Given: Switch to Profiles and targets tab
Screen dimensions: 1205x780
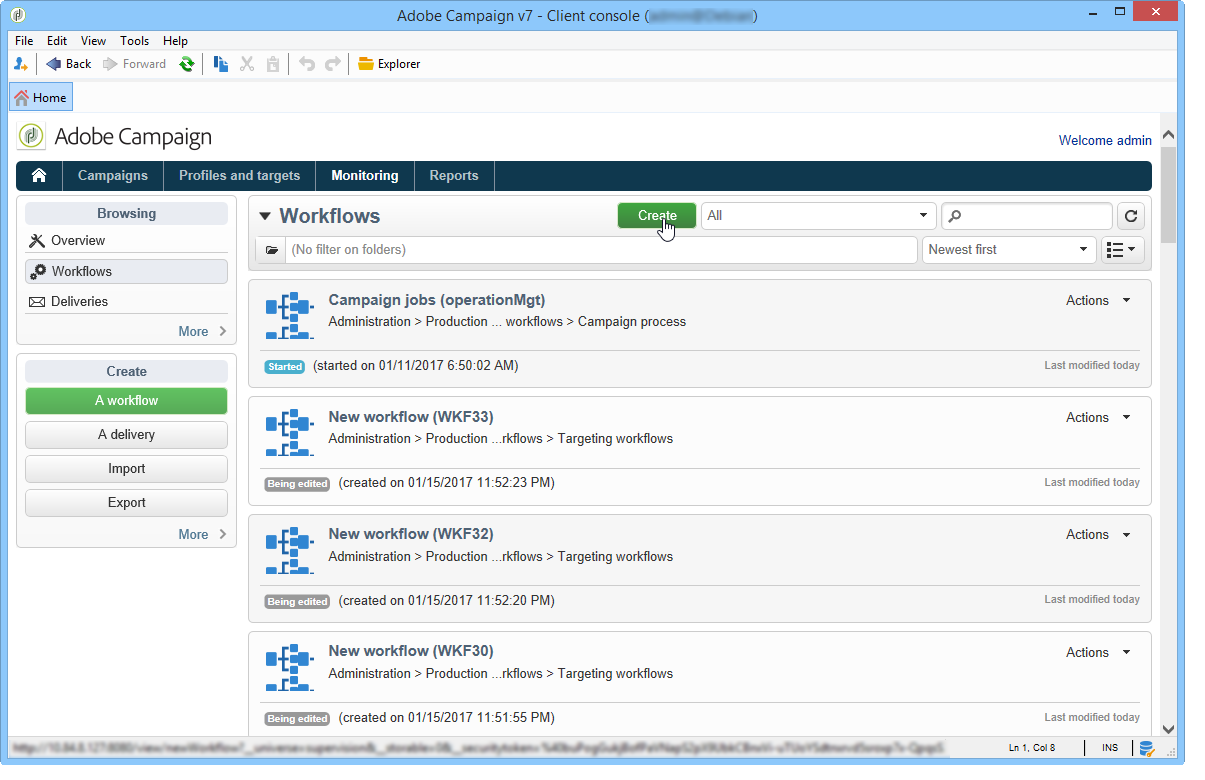Looking at the screenshot, I should pos(240,175).
